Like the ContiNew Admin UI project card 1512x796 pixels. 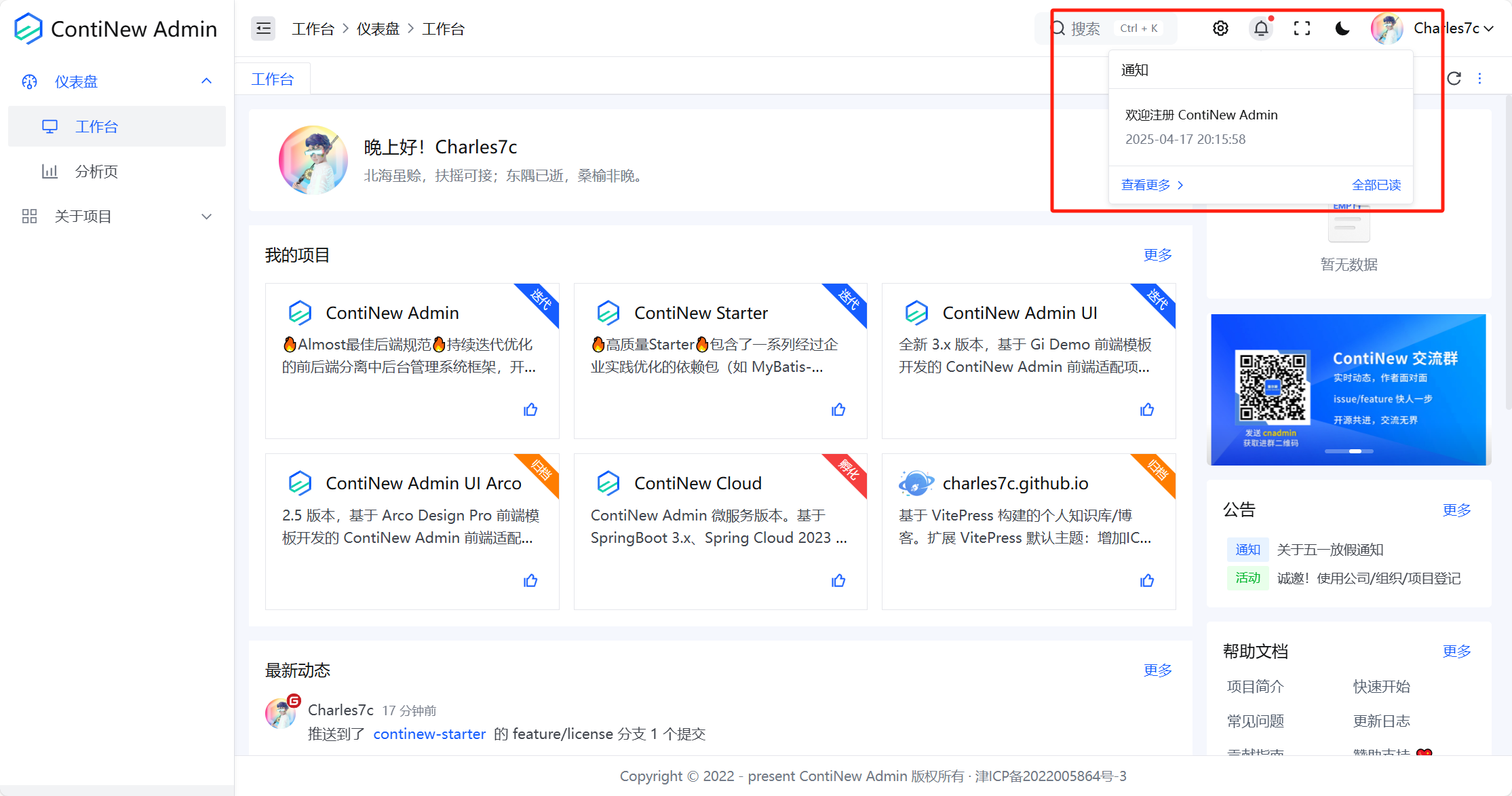(1147, 409)
